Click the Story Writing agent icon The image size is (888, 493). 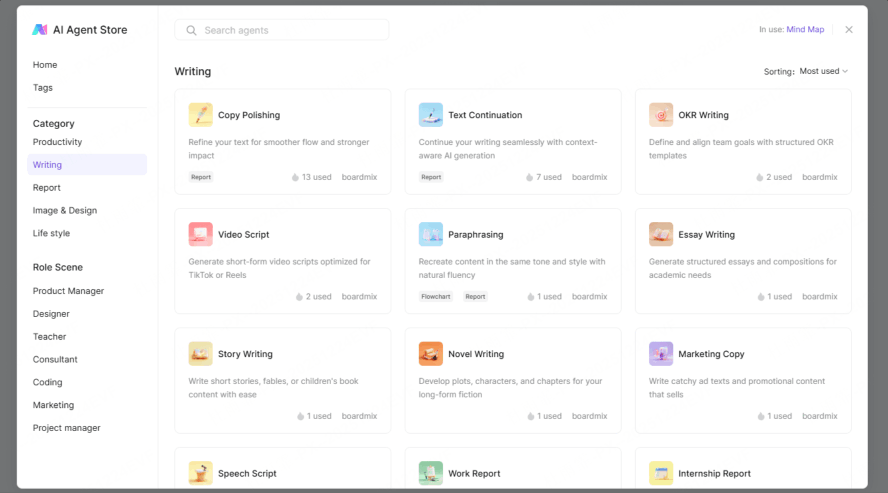pos(200,354)
